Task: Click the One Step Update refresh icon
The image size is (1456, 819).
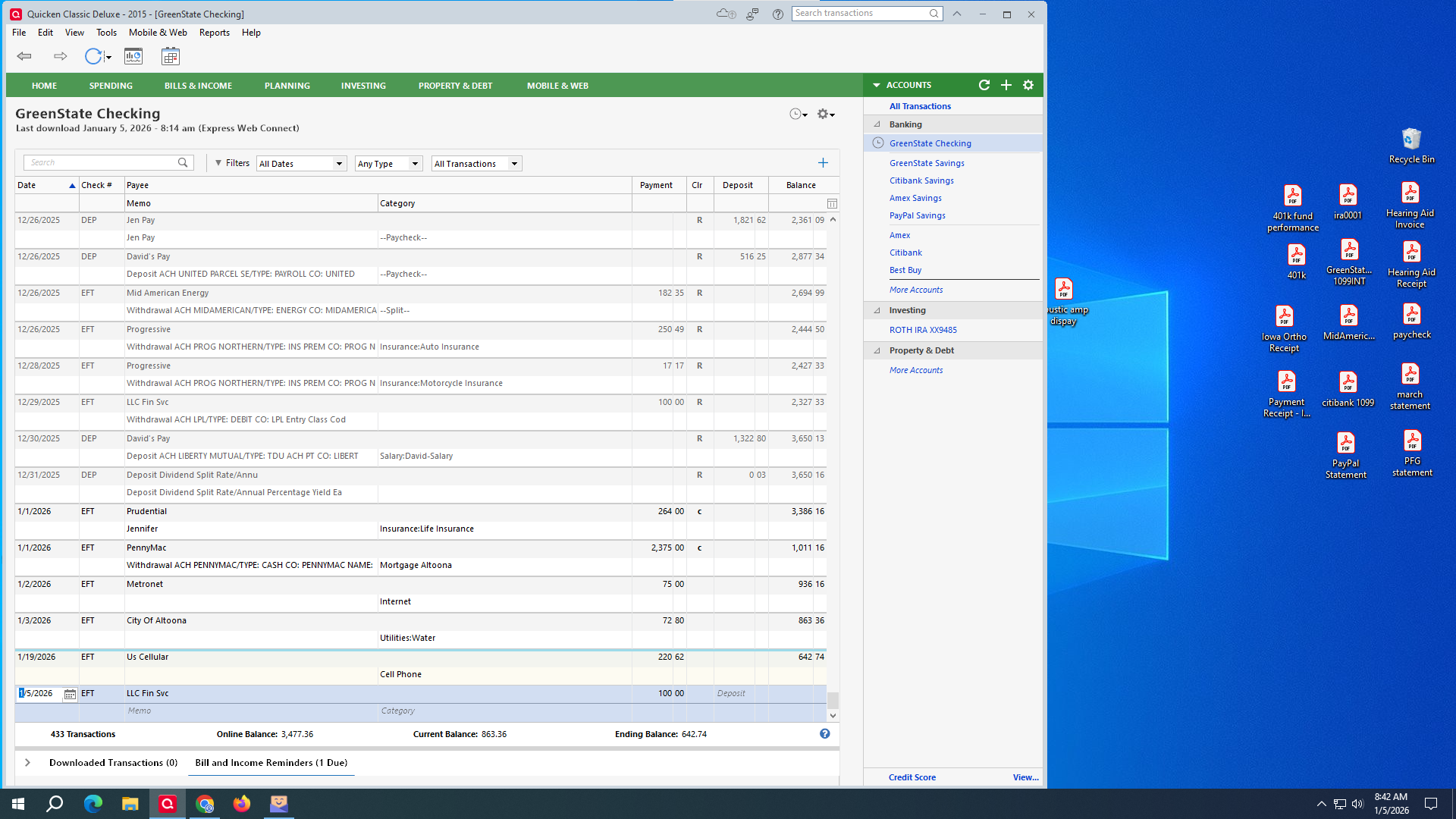Action: coord(93,56)
